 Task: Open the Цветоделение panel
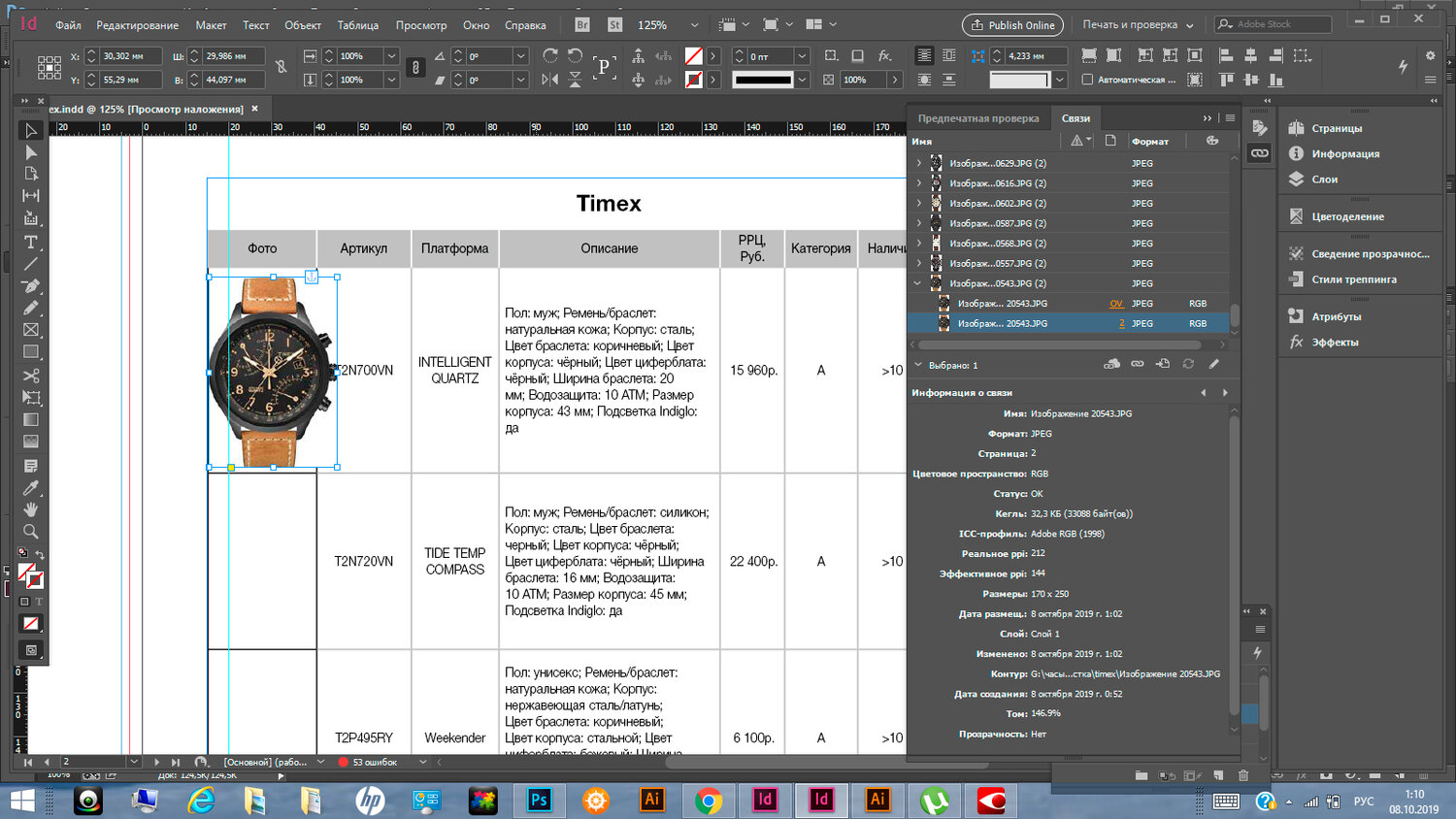click(1347, 216)
